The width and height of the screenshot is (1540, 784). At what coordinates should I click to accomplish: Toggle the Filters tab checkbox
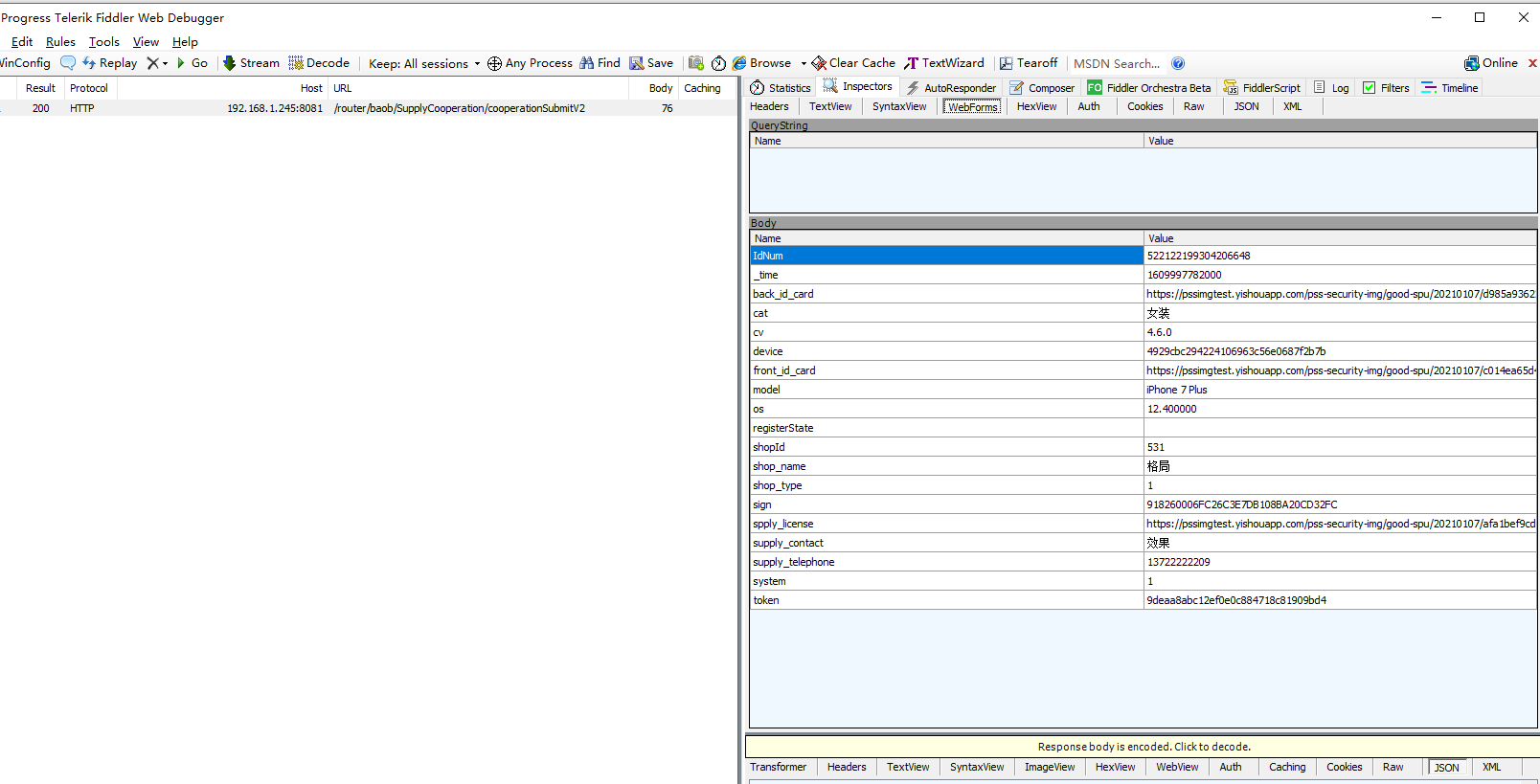pyautogui.click(x=1370, y=88)
